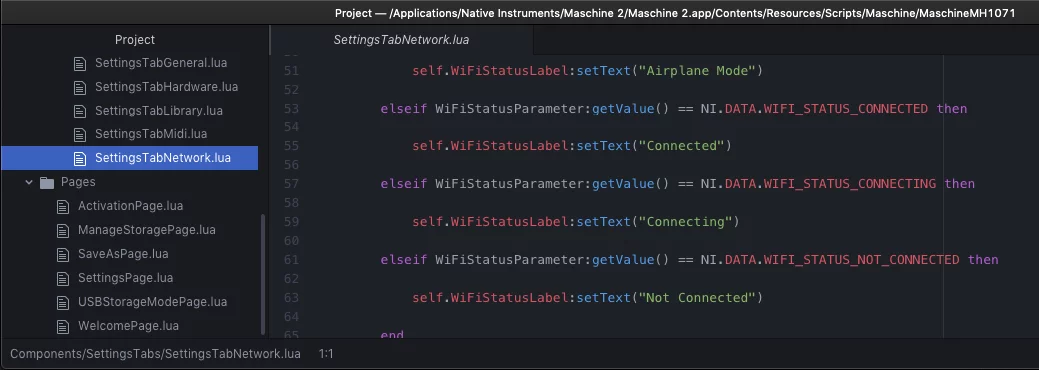Select the Project panel header
This screenshot has height=370, width=1039.
coord(135,40)
